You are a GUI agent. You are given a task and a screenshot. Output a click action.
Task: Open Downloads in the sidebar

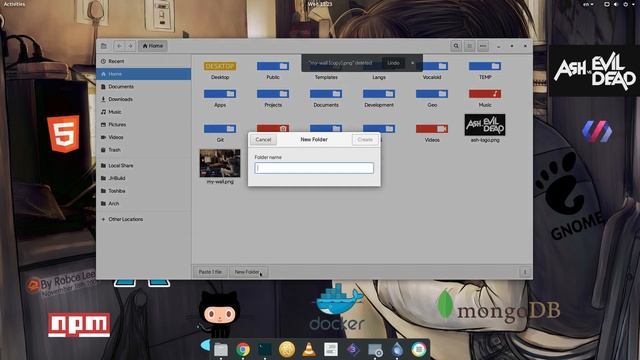coord(144,99)
